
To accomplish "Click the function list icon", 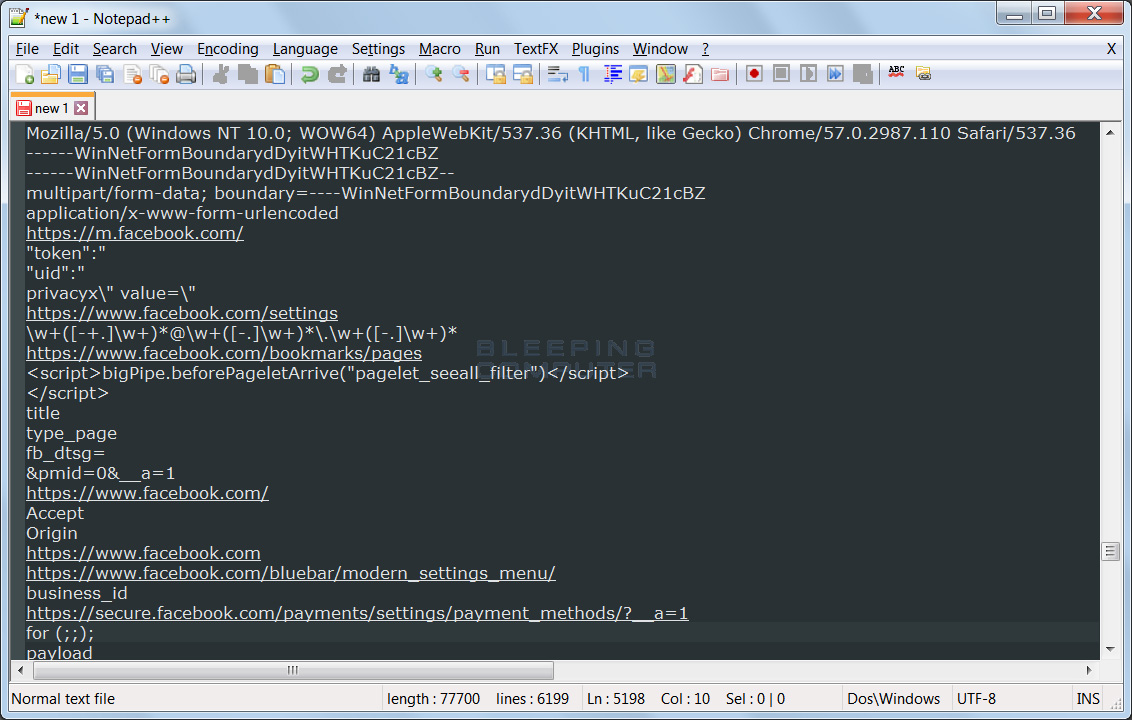I will pyautogui.click(x=693, y=74).
